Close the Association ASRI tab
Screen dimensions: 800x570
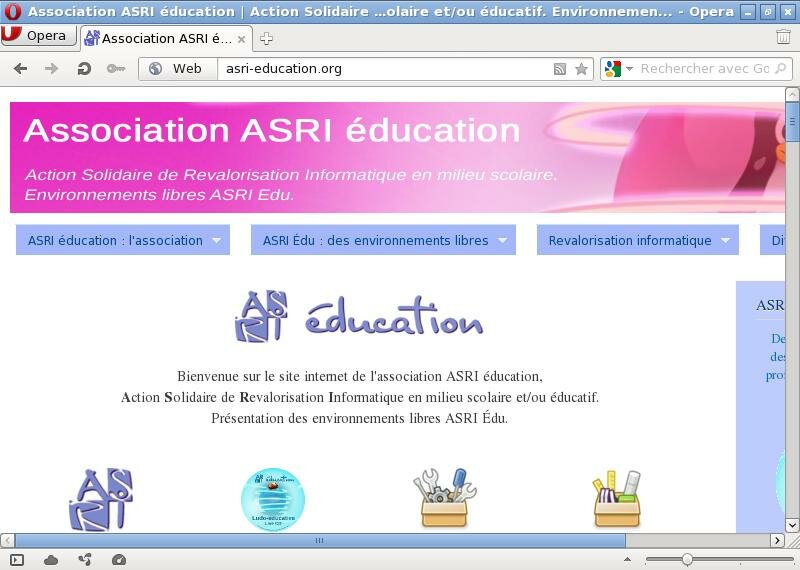[x=241, y=39]
